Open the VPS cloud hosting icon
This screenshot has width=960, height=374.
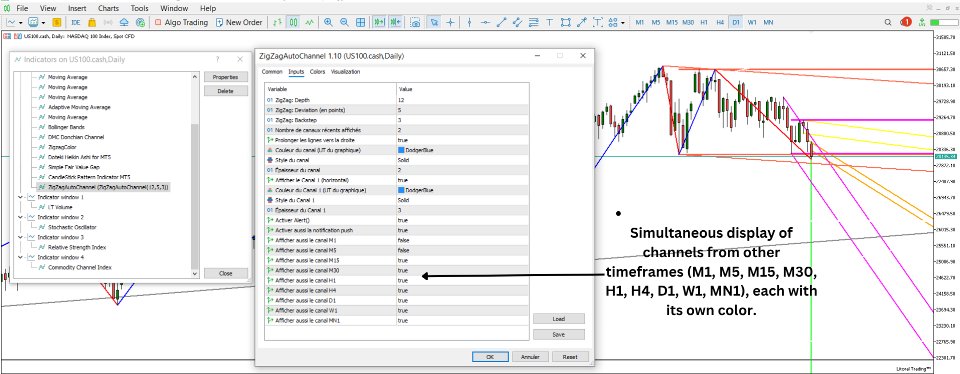pyautogui.click(x=124, y=22)
